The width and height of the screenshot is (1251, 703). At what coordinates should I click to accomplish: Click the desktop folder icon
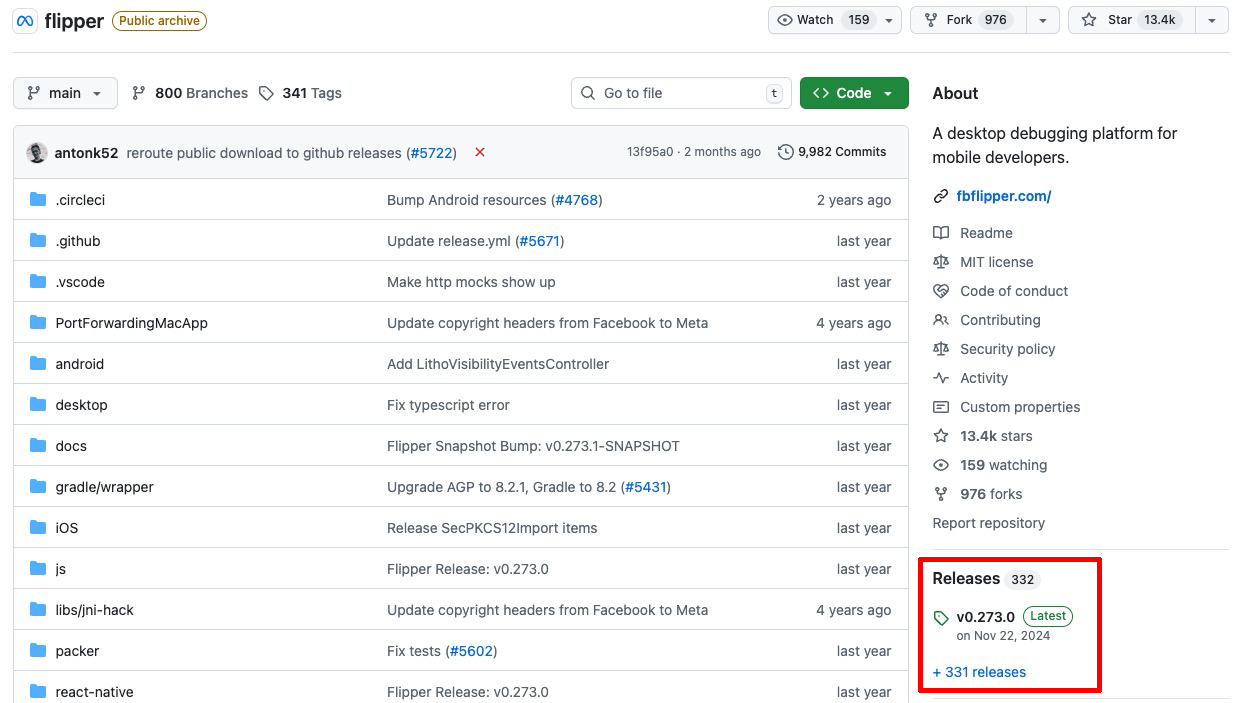pos(38,405)
